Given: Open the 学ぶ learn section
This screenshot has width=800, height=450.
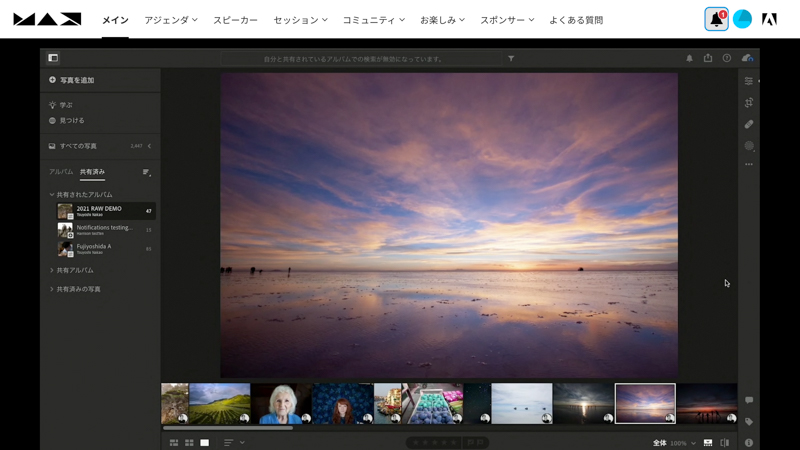Looking at the screenshot, I should pyautogui.click(x=61, y=105).
